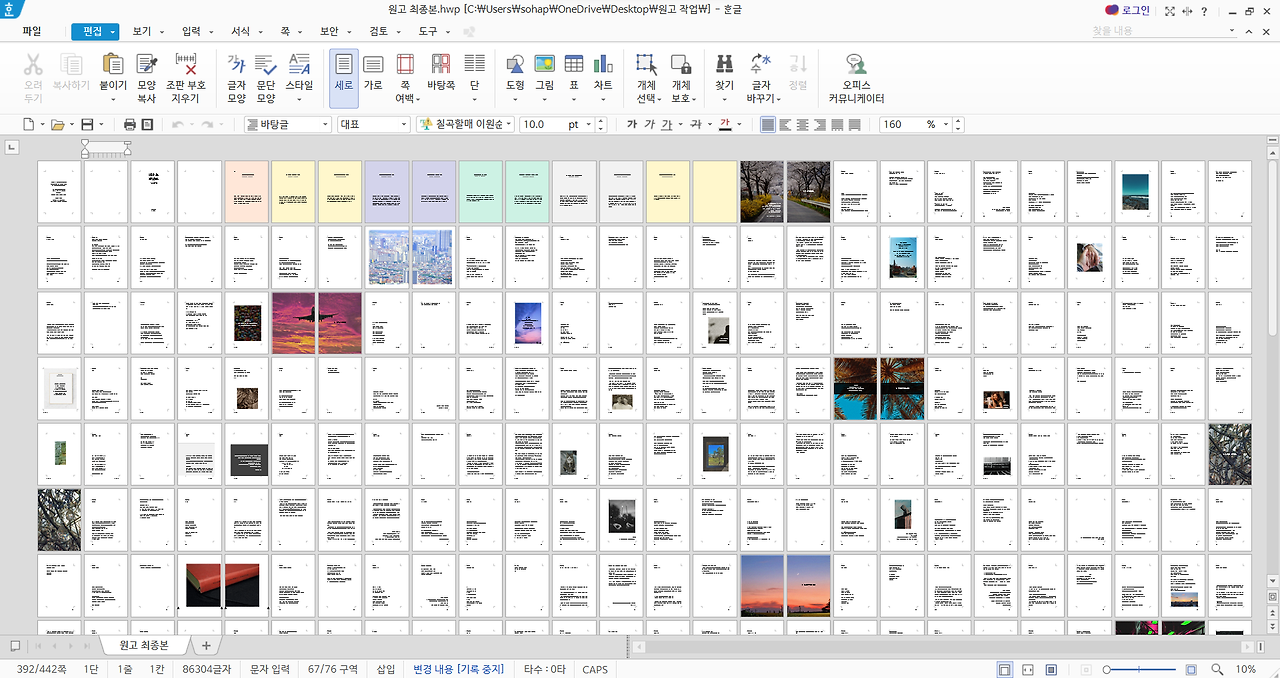Toggle strikethrough 가 formatting

click(695, 125)
